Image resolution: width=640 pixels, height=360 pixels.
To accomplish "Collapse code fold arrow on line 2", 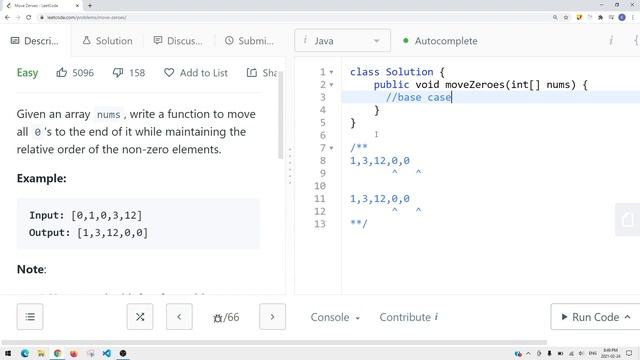I will click(x=331, y=85).
